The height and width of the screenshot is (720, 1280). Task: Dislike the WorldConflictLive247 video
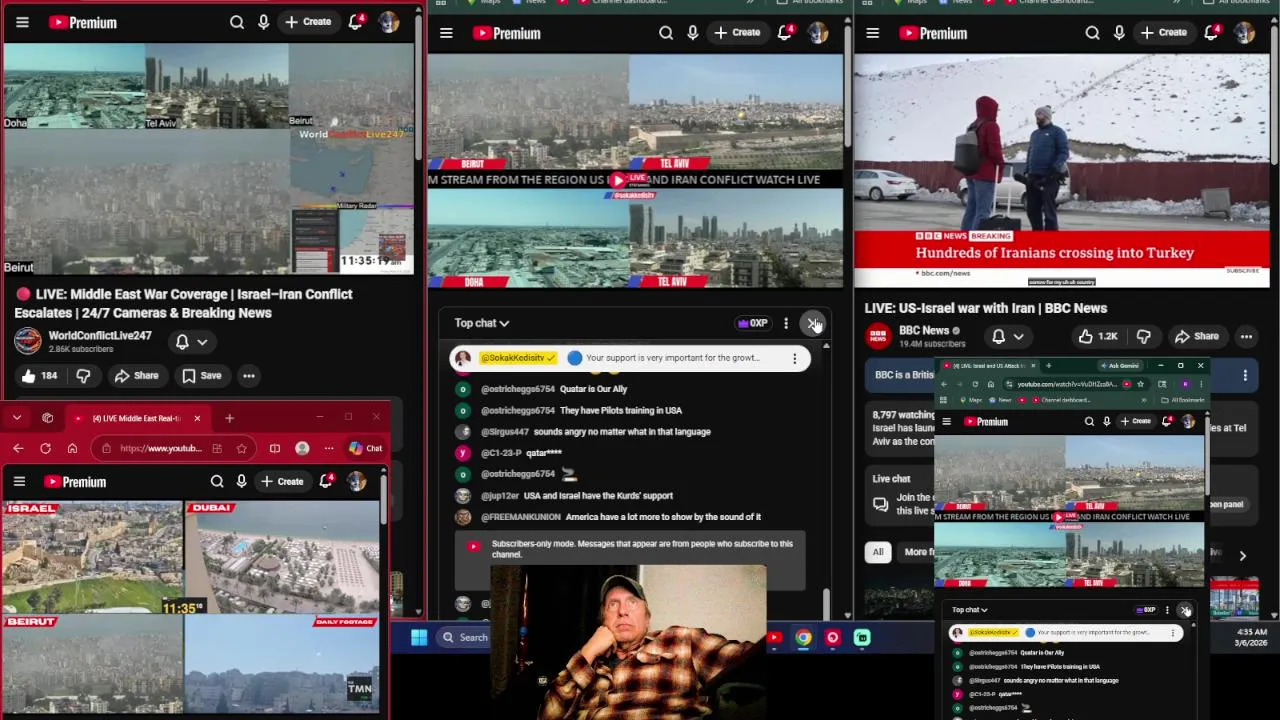coord(83,376)
